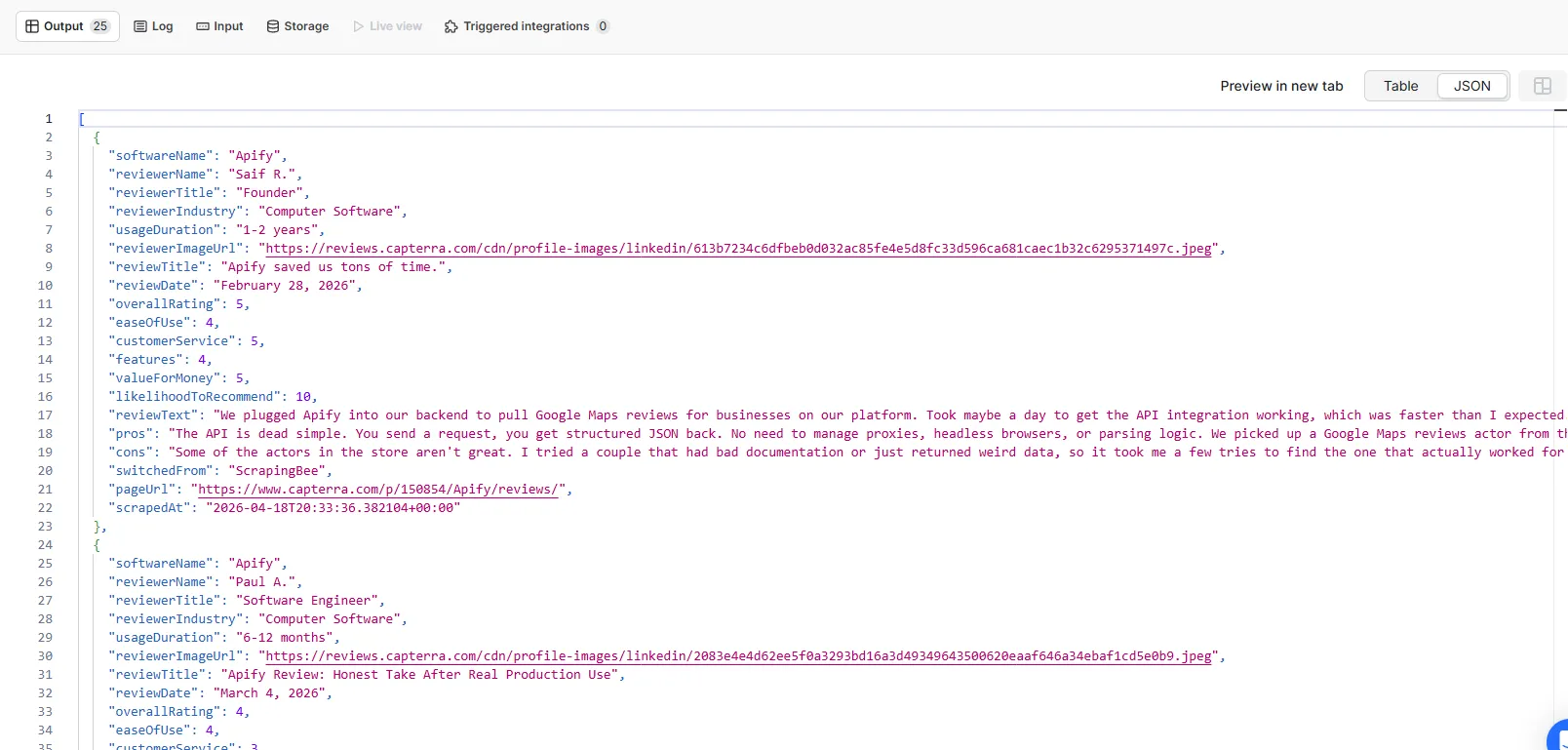Screen dimensions: 1568x750
Task: Open the Live view tab
Action: tap(387, 26)
